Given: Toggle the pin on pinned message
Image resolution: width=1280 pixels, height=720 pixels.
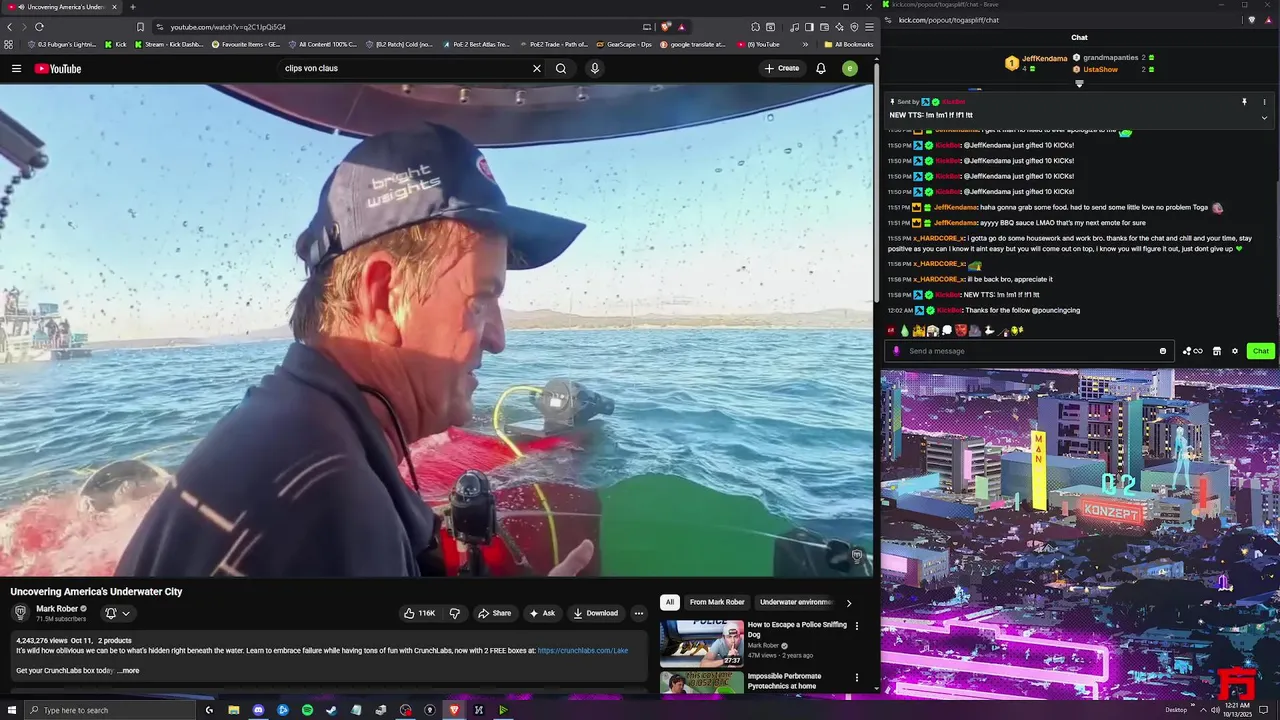Looking at the screenshot, I should tap(1245, 102).
